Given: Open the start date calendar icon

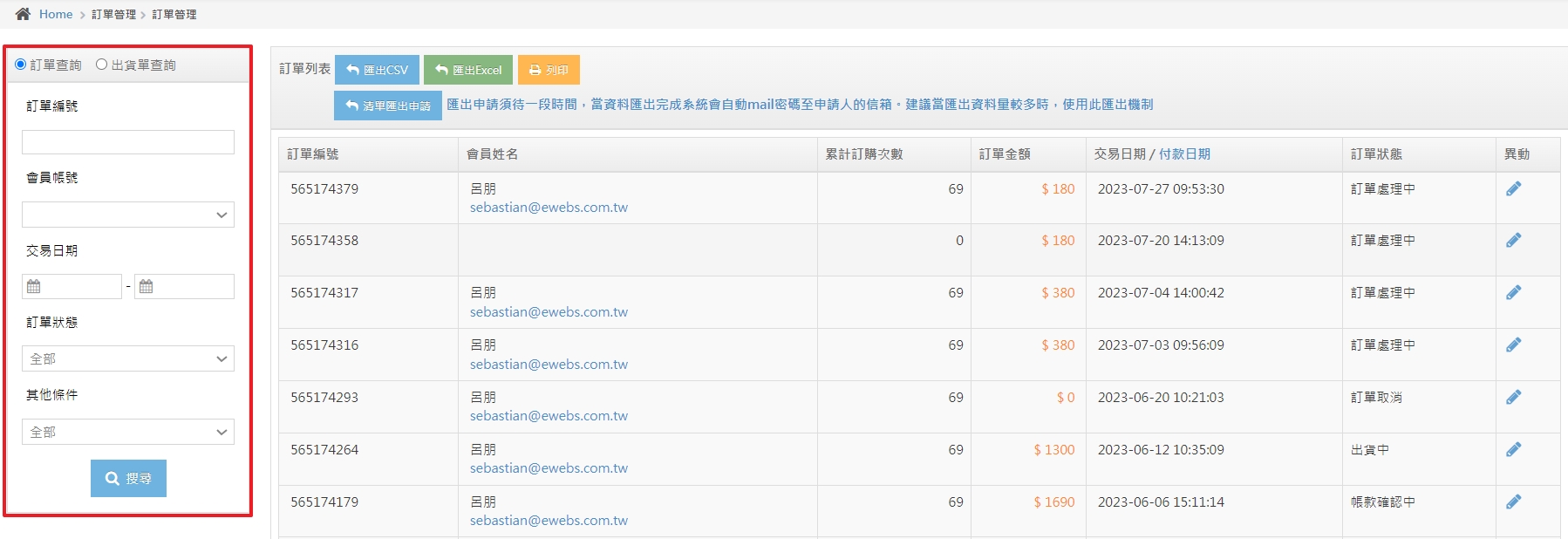Looking at the screenshot, I should (34, 286).
